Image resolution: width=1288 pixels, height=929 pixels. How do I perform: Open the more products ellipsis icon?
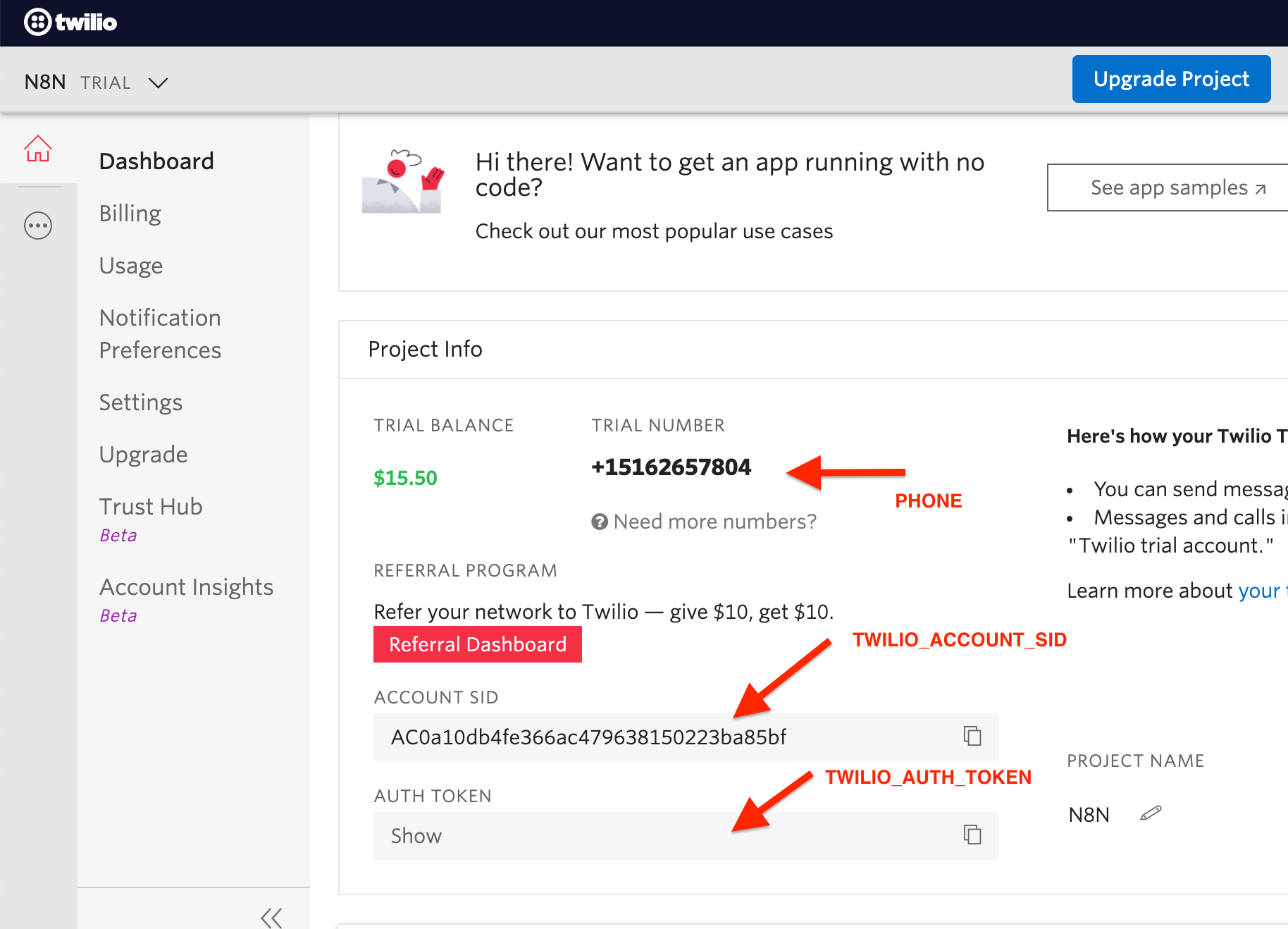tap(38, 226)
